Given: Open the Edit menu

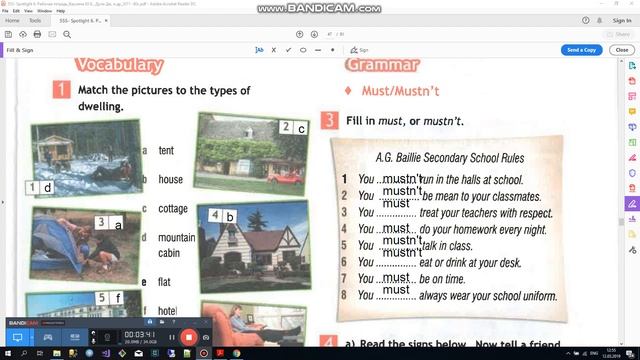Looking at the screenshot, I should pyautogui.click(x=16, y=11).
